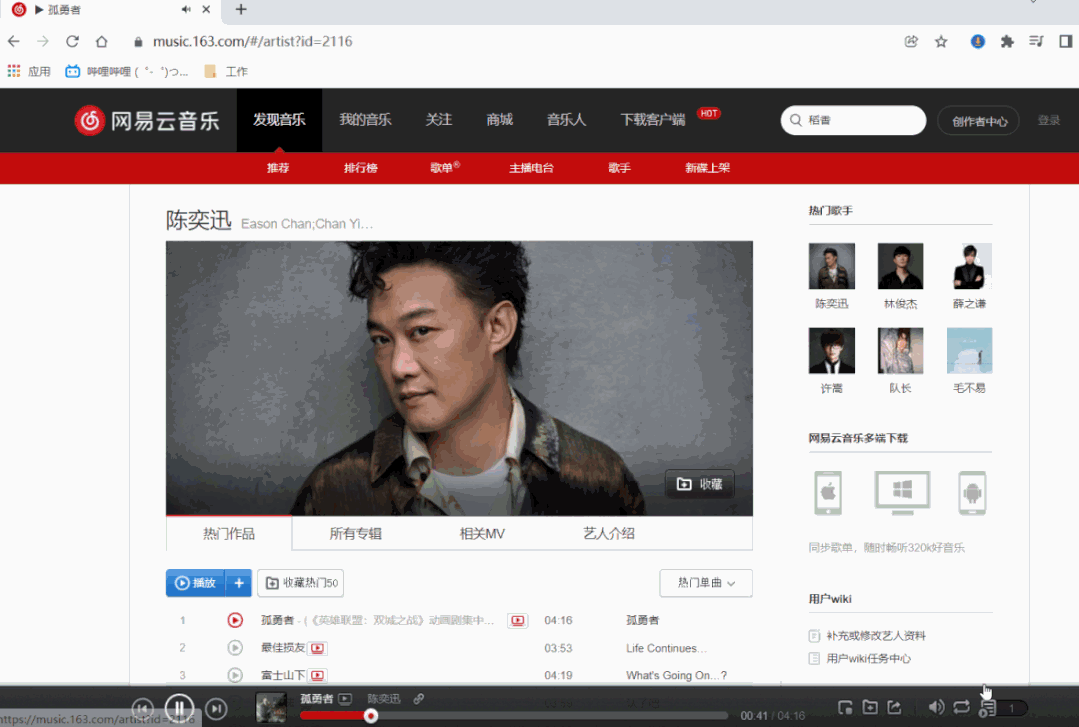Open the 下载客户端 navigation tab
This screenshot has width=1079, height=727.
(653, 120)
